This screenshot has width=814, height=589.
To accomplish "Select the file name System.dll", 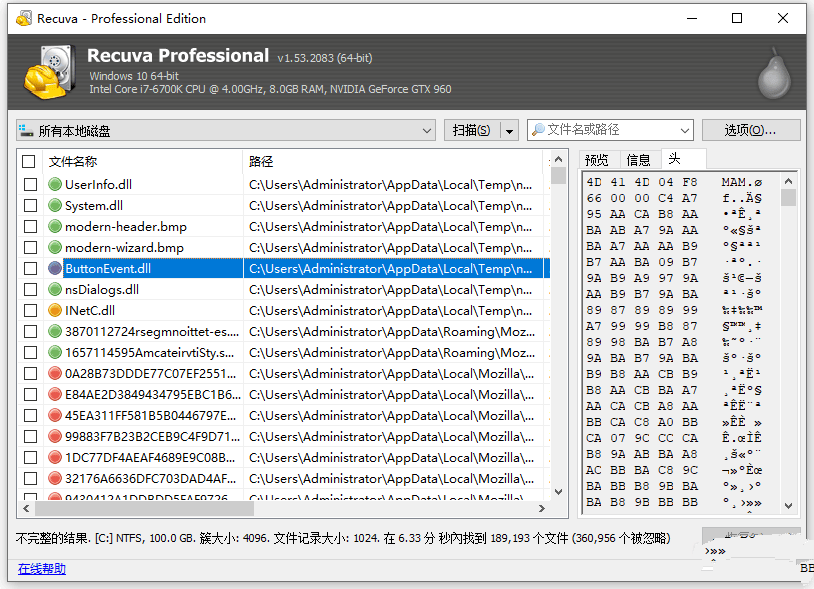I will [x=94, y=206].
